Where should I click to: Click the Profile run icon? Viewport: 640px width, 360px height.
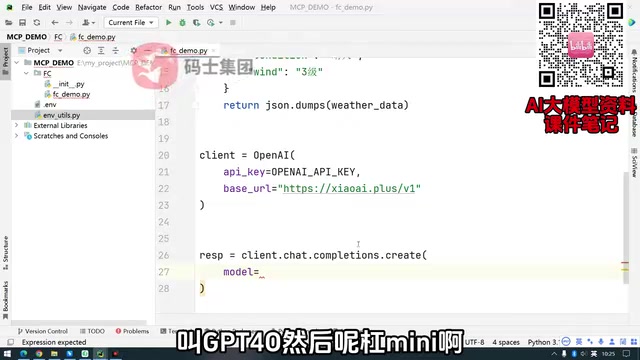211,22
